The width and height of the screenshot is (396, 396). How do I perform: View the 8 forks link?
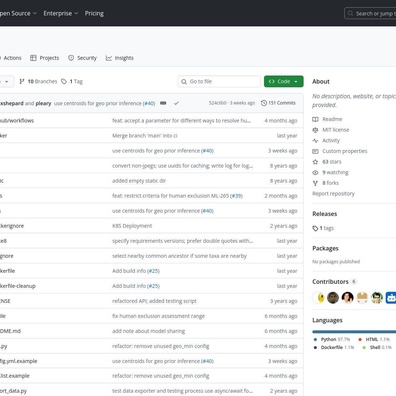pyautogui.click(x=330, y=183)
